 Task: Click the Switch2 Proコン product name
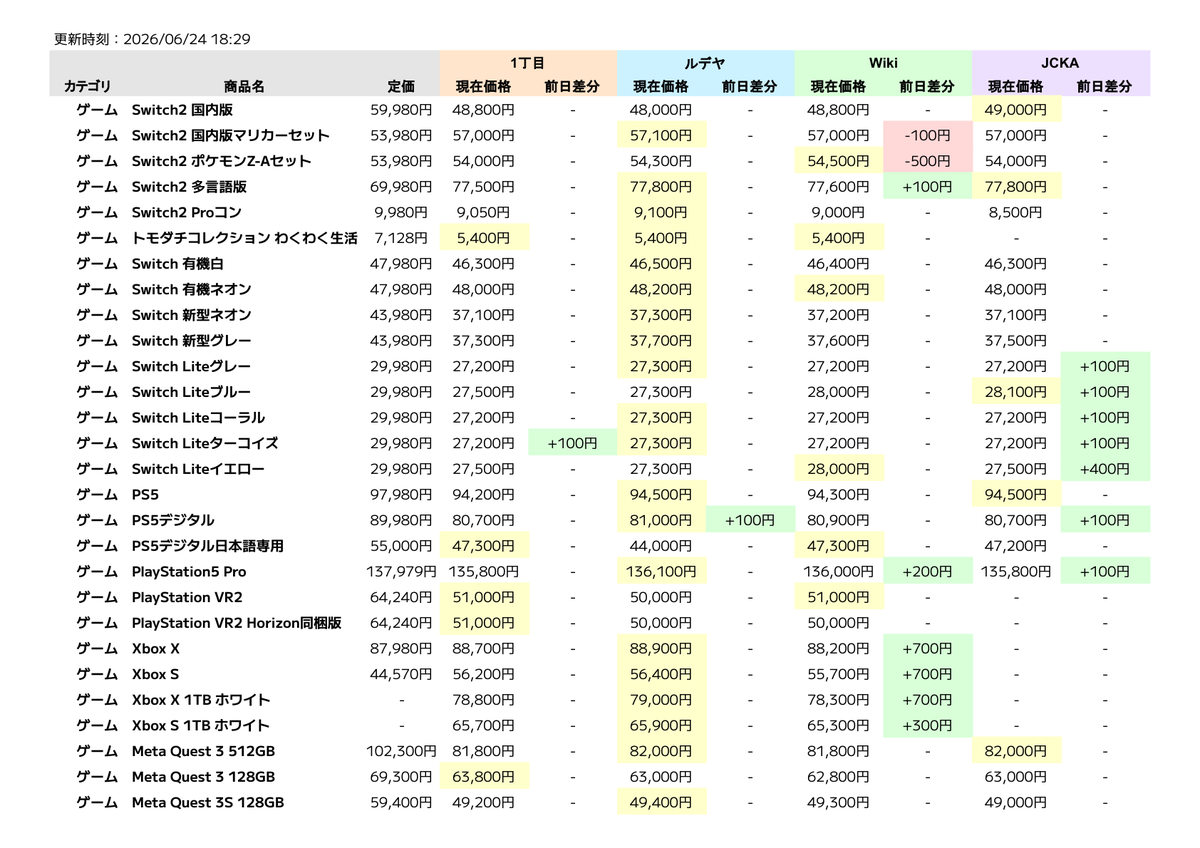click(187, 212)
